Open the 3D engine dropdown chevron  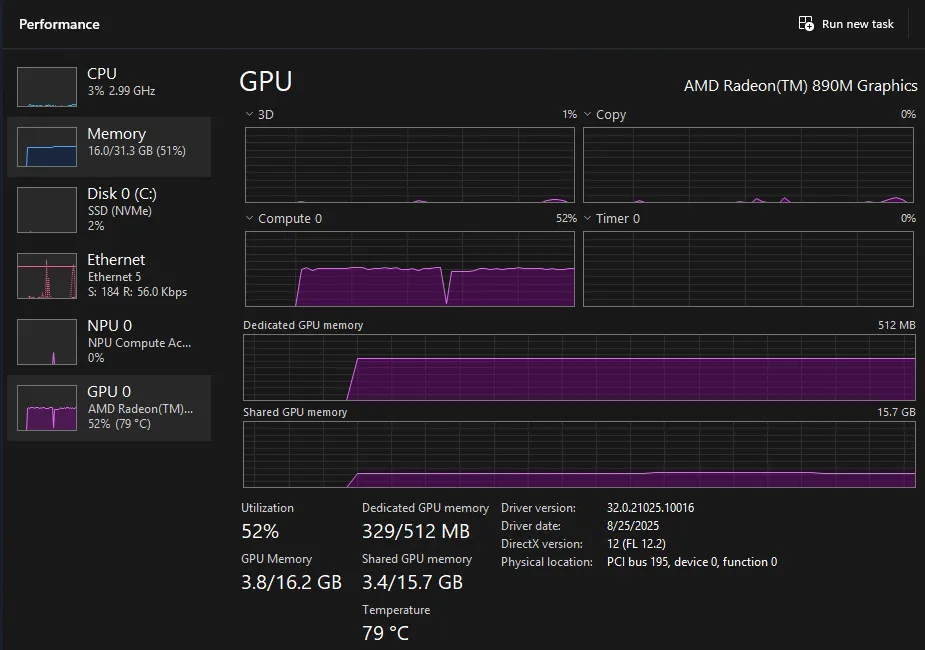coord(250,114)
